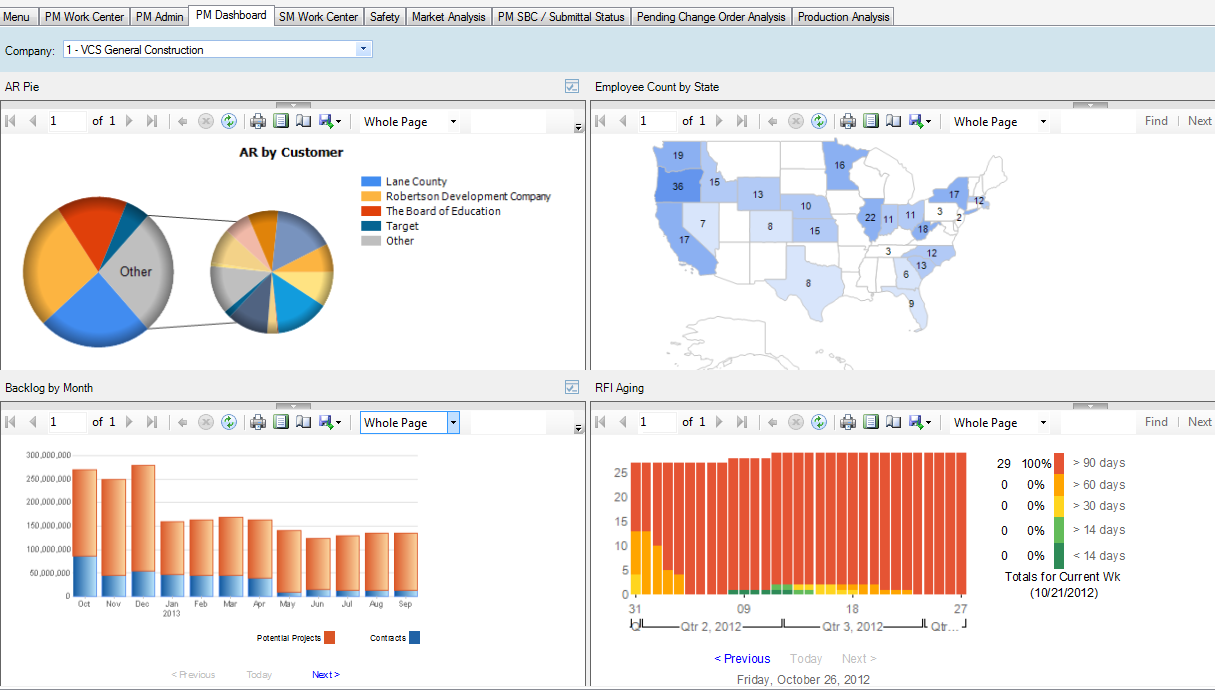Open the Company dropdown
Viewport: 1215px width, 691px height.
[x=363, y=49]
